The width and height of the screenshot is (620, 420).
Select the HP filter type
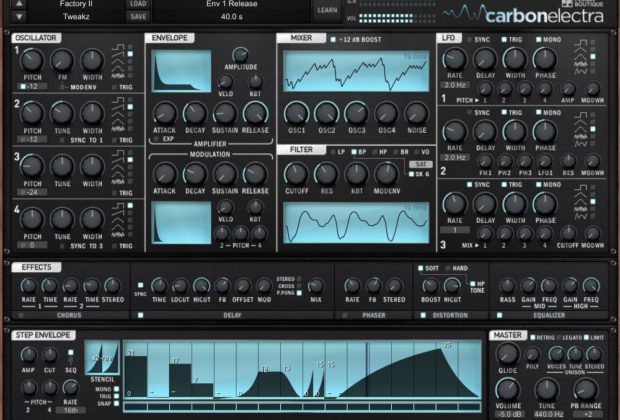click(374, 152)
